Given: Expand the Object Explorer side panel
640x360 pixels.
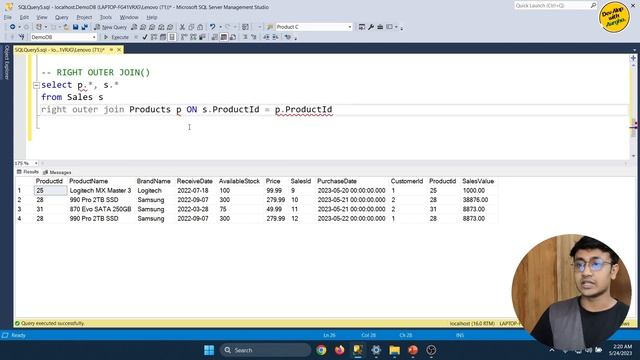Looking at the screenshot, I should coord(6,62).
